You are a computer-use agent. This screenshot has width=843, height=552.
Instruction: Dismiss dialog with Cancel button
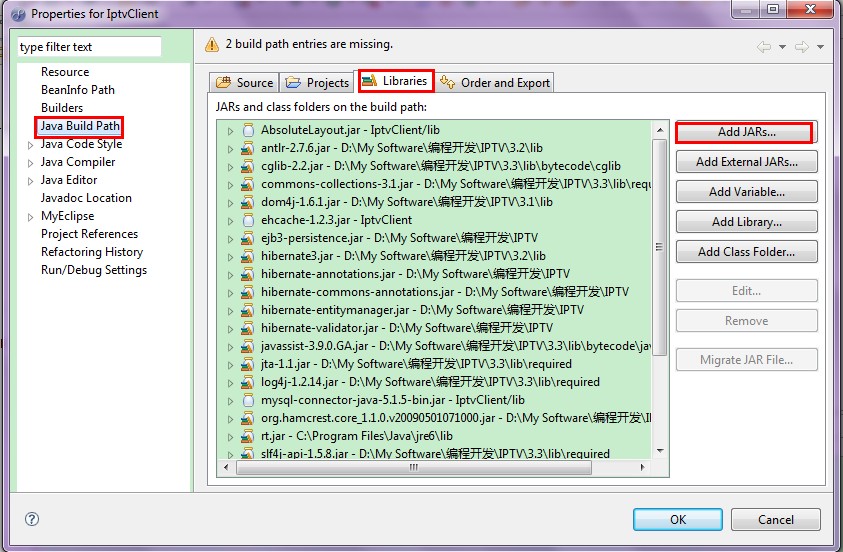click(775, 519)
